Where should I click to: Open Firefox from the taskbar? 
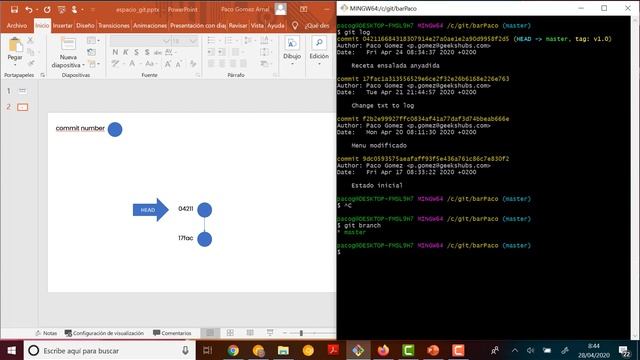pos(383,350)
